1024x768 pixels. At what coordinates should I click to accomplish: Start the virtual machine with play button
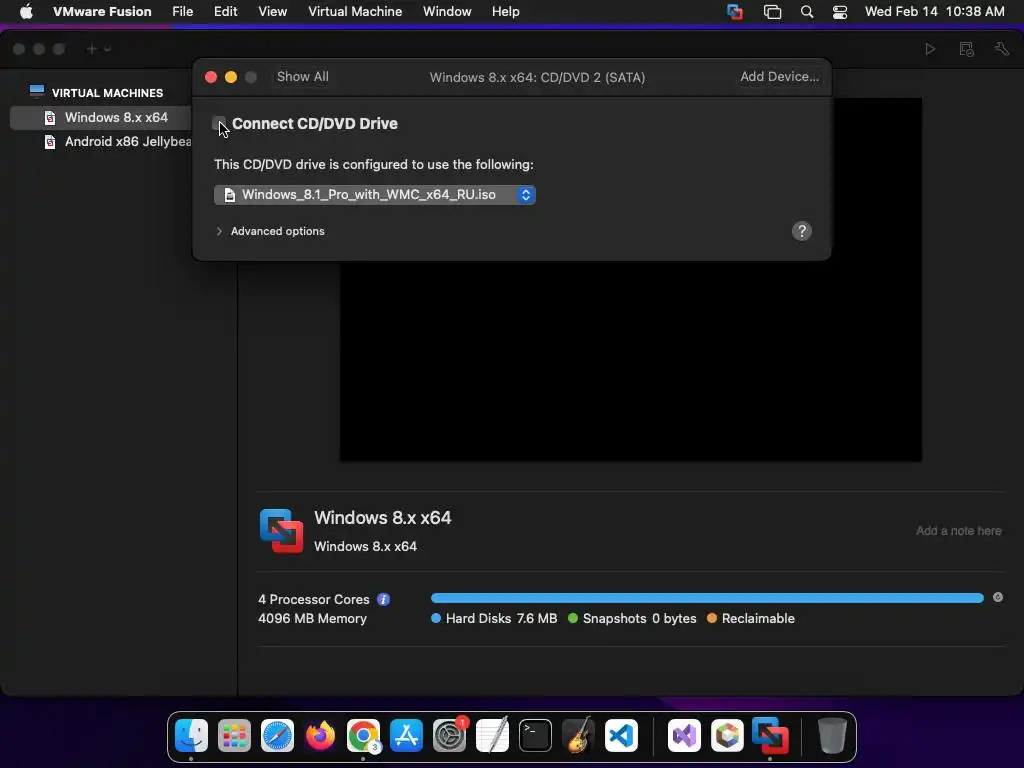pyautogui.click(x=930, y=49)
